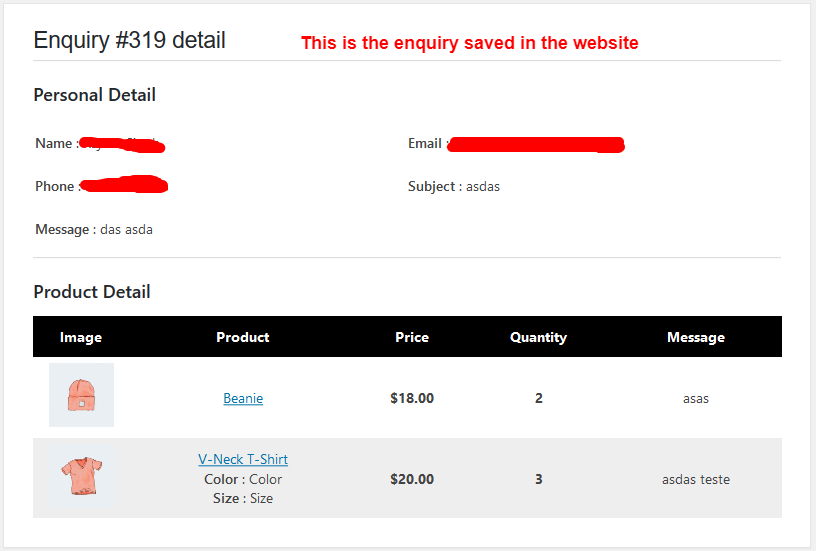This screenshot has width=816, height=551.
Task: Open the V-Neck T-Shirt product link
Action: pos(243,460)
